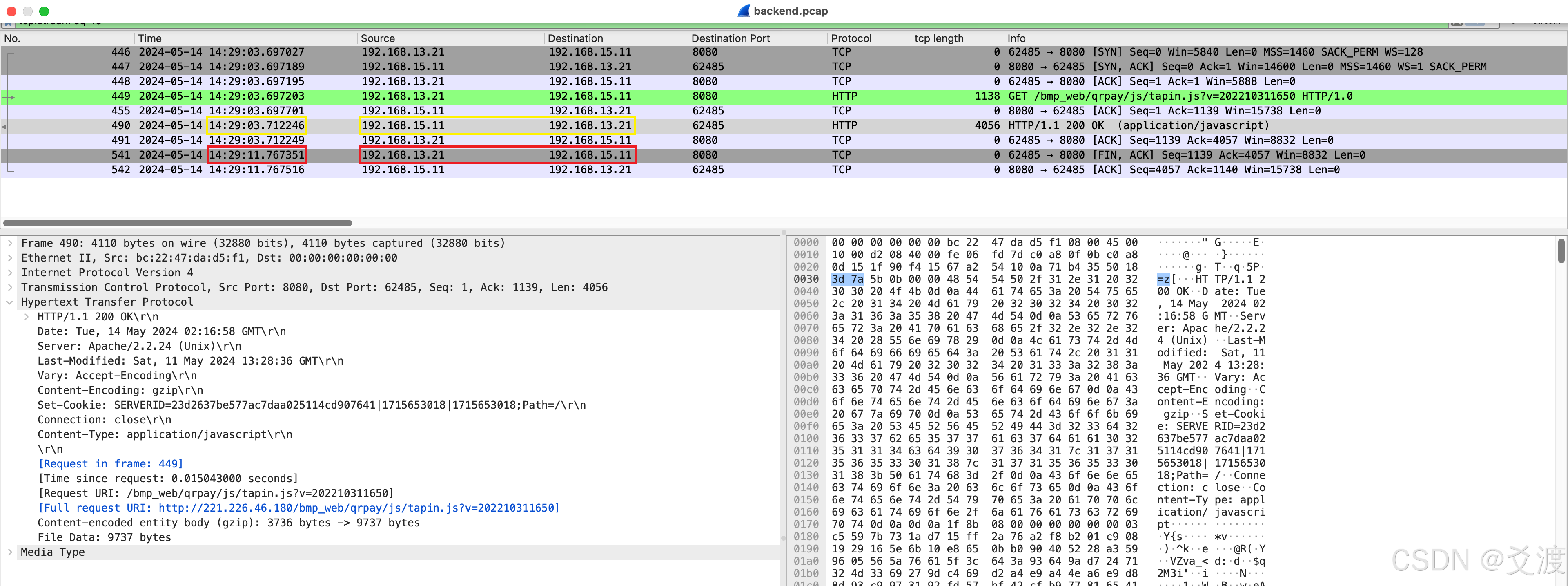Collapse the Hypertext Transfer Protocol section
The width and height of the screenshot is (1568, 586).
click(10, 302)
